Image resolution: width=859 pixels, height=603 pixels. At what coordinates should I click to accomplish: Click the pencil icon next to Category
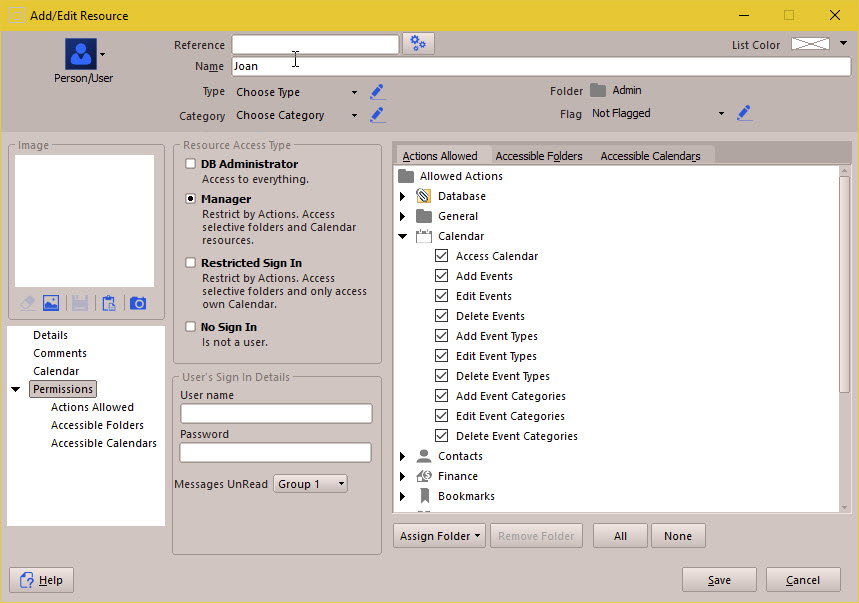(x=377, y=115)
